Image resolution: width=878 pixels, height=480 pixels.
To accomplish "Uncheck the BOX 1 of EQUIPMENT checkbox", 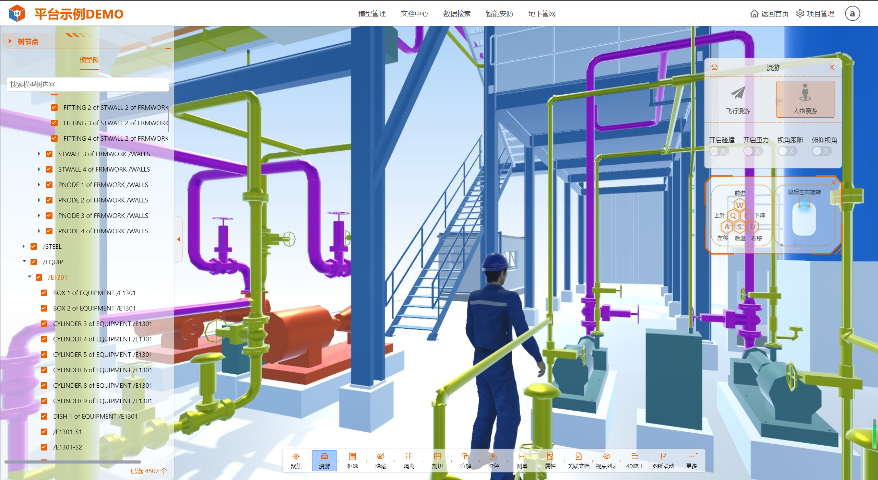I will click(44, 293).
